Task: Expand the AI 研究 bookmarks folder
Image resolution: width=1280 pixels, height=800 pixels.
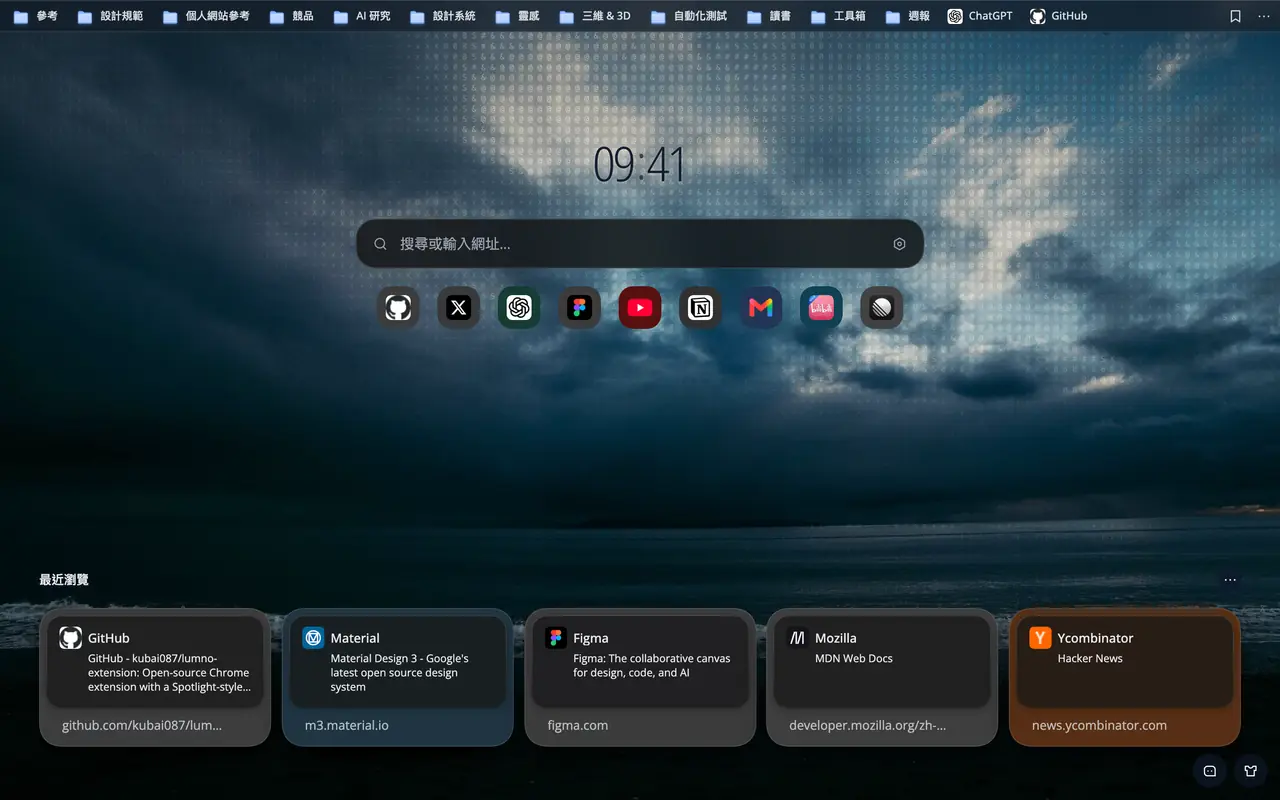Action: click(361, 16)
